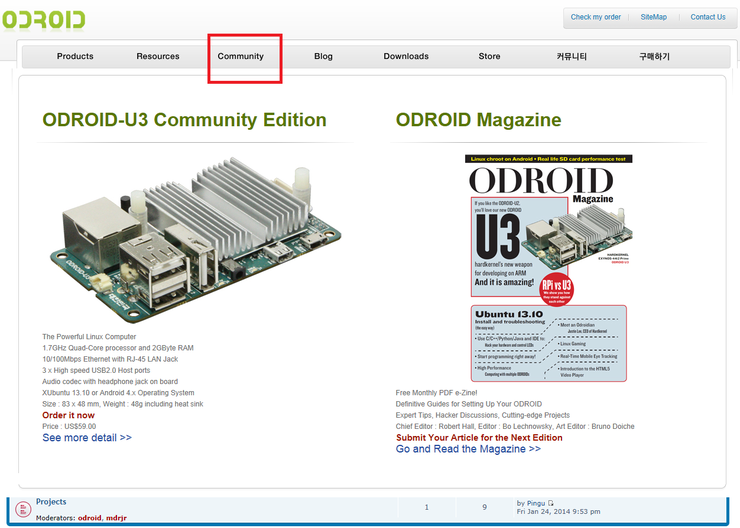740x528 pixels.
Task: Open the Projects forum link
Action: click(x=51, y=502)
